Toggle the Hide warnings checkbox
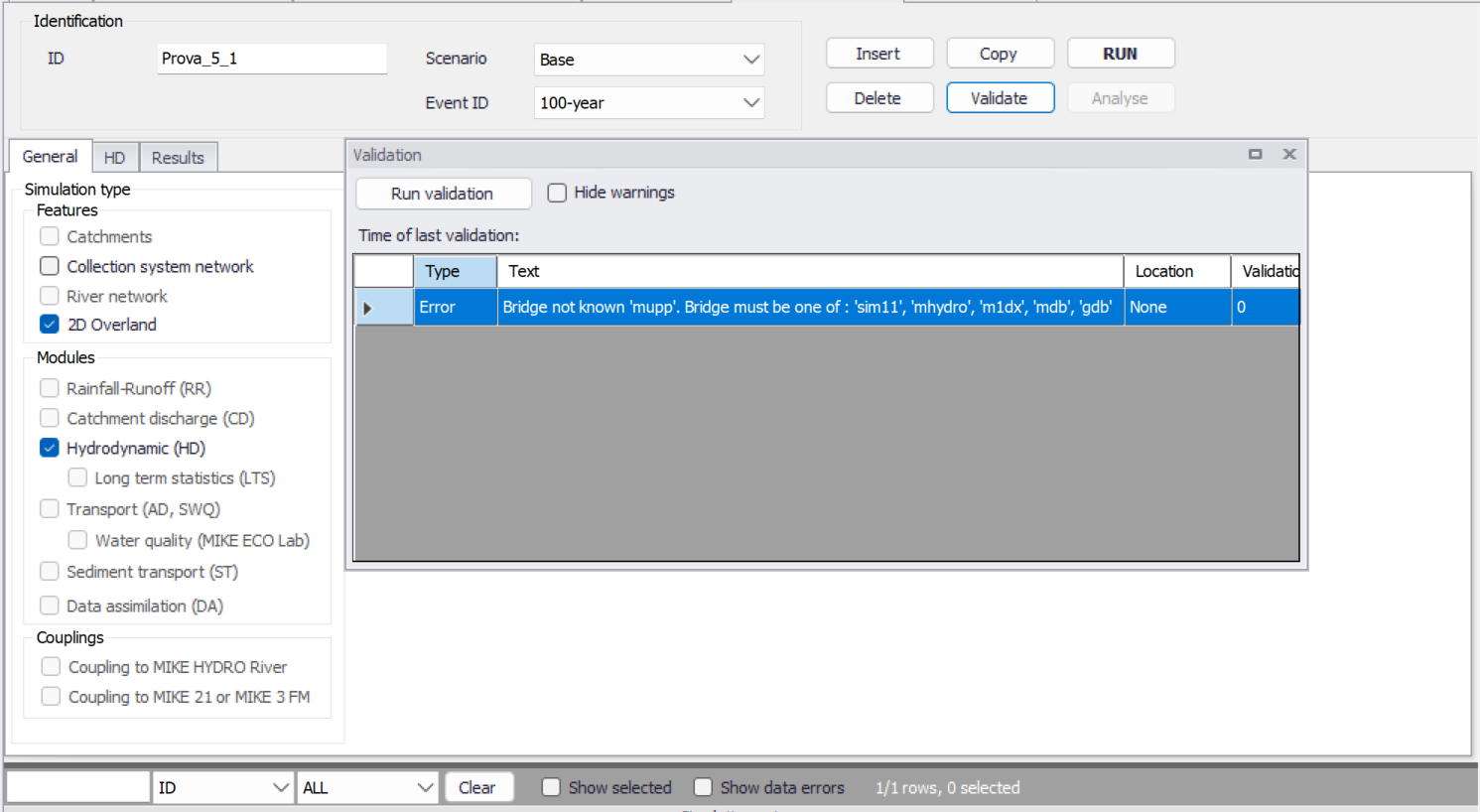 [557, 193]
